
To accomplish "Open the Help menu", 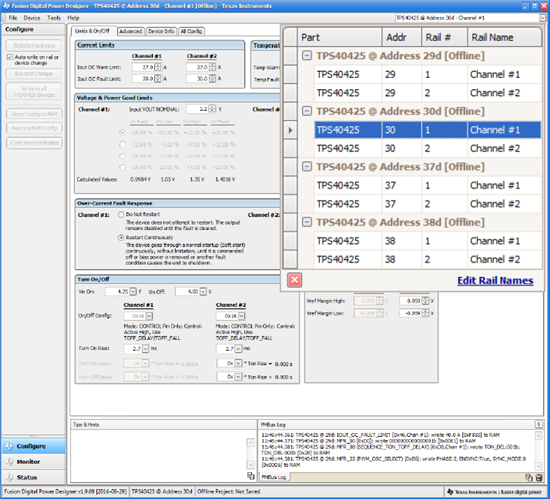I will [x=73, y=18].
